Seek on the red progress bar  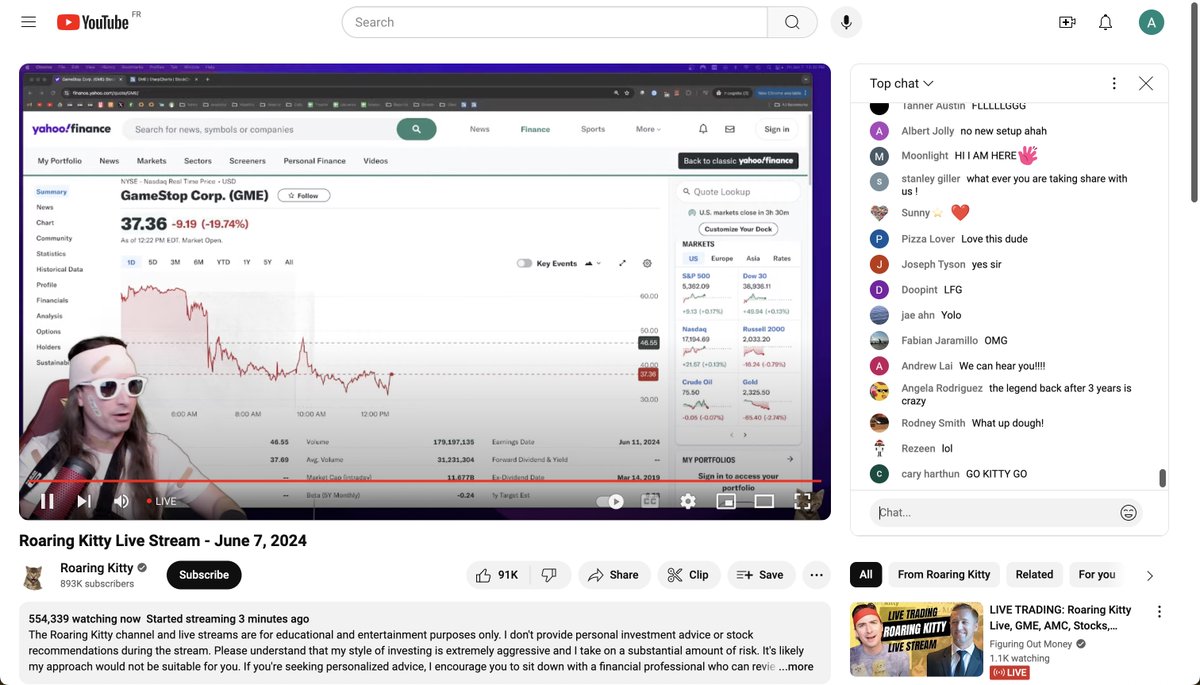click(x=420, y=481)
